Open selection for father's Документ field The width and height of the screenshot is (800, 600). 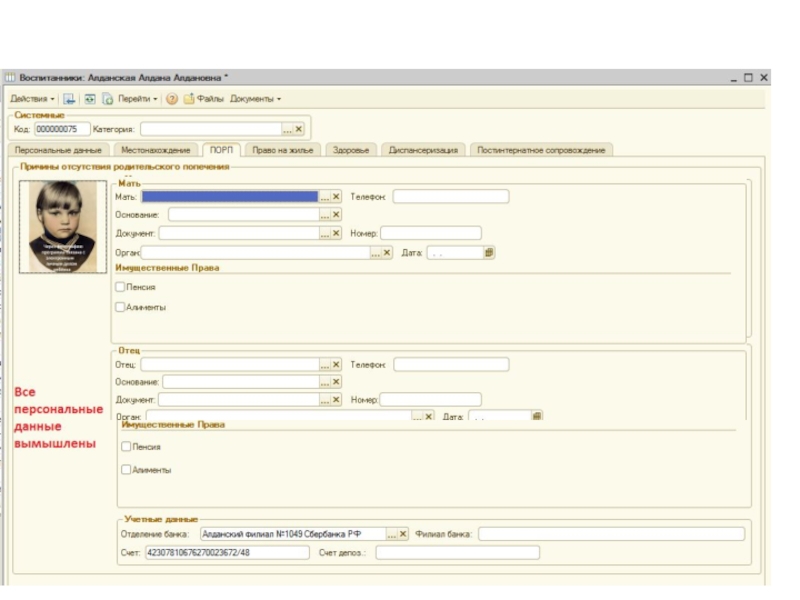pos(324,400)
